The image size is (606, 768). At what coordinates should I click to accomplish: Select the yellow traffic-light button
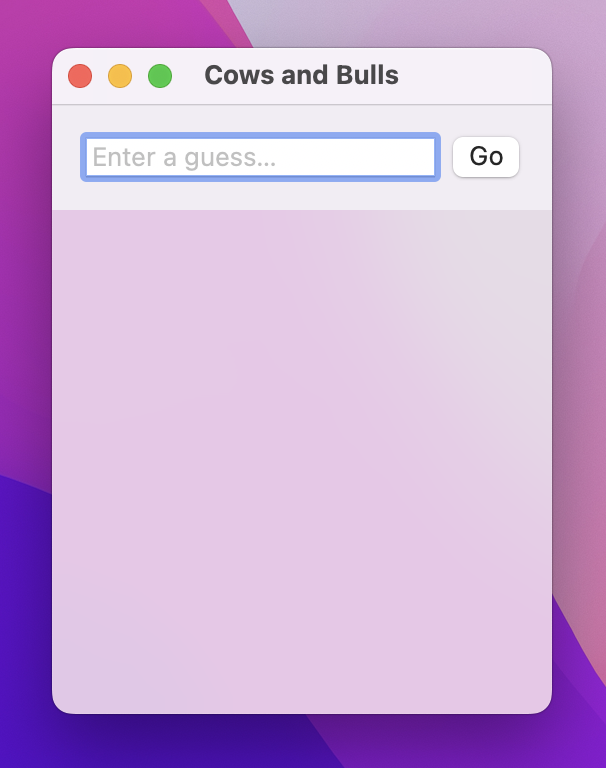[x=120, y=76]
